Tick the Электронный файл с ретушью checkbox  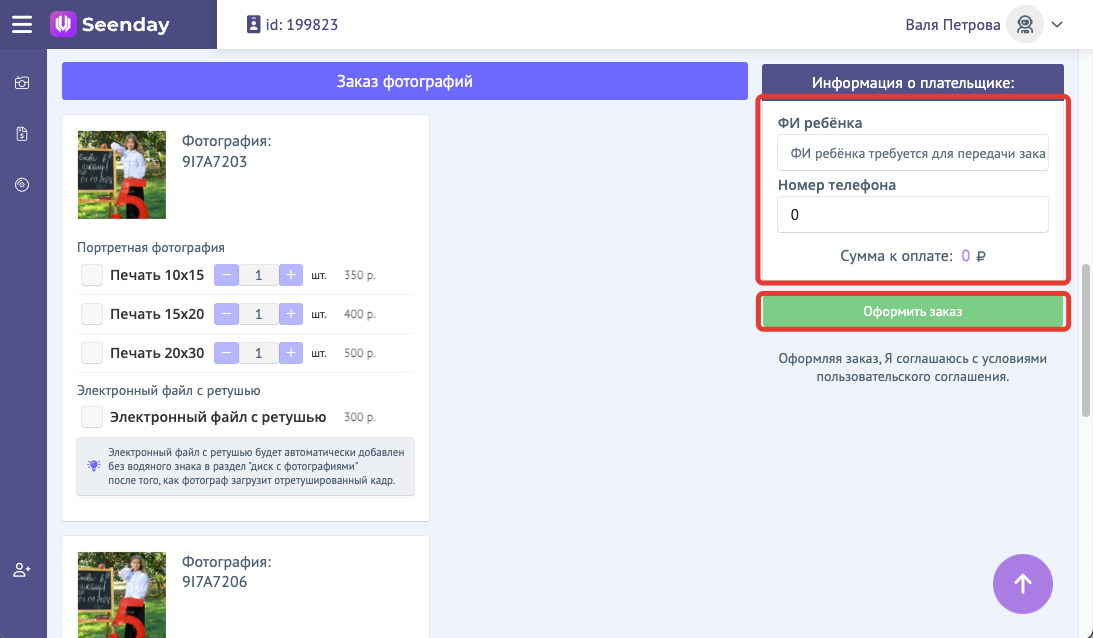coord(92,417)
